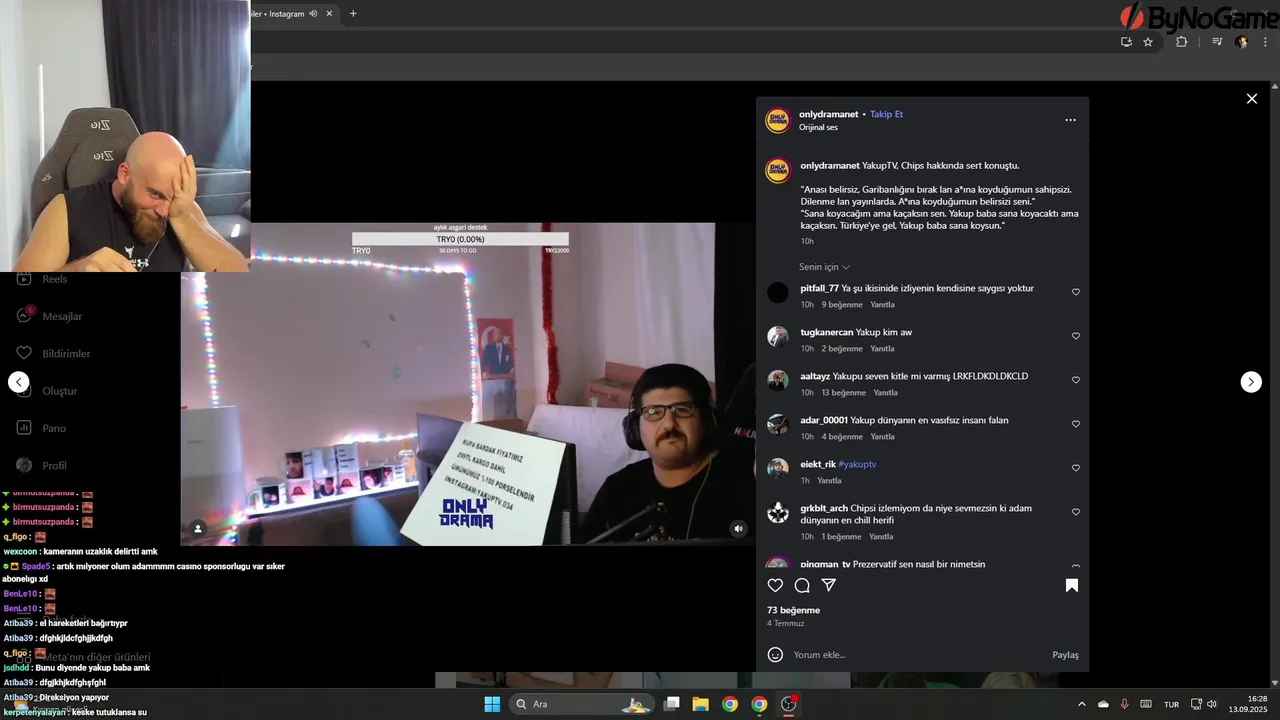This screenshot has height=720, width=1280.
Task: Like aaltayz's comment
Action: pos(1076,380)
